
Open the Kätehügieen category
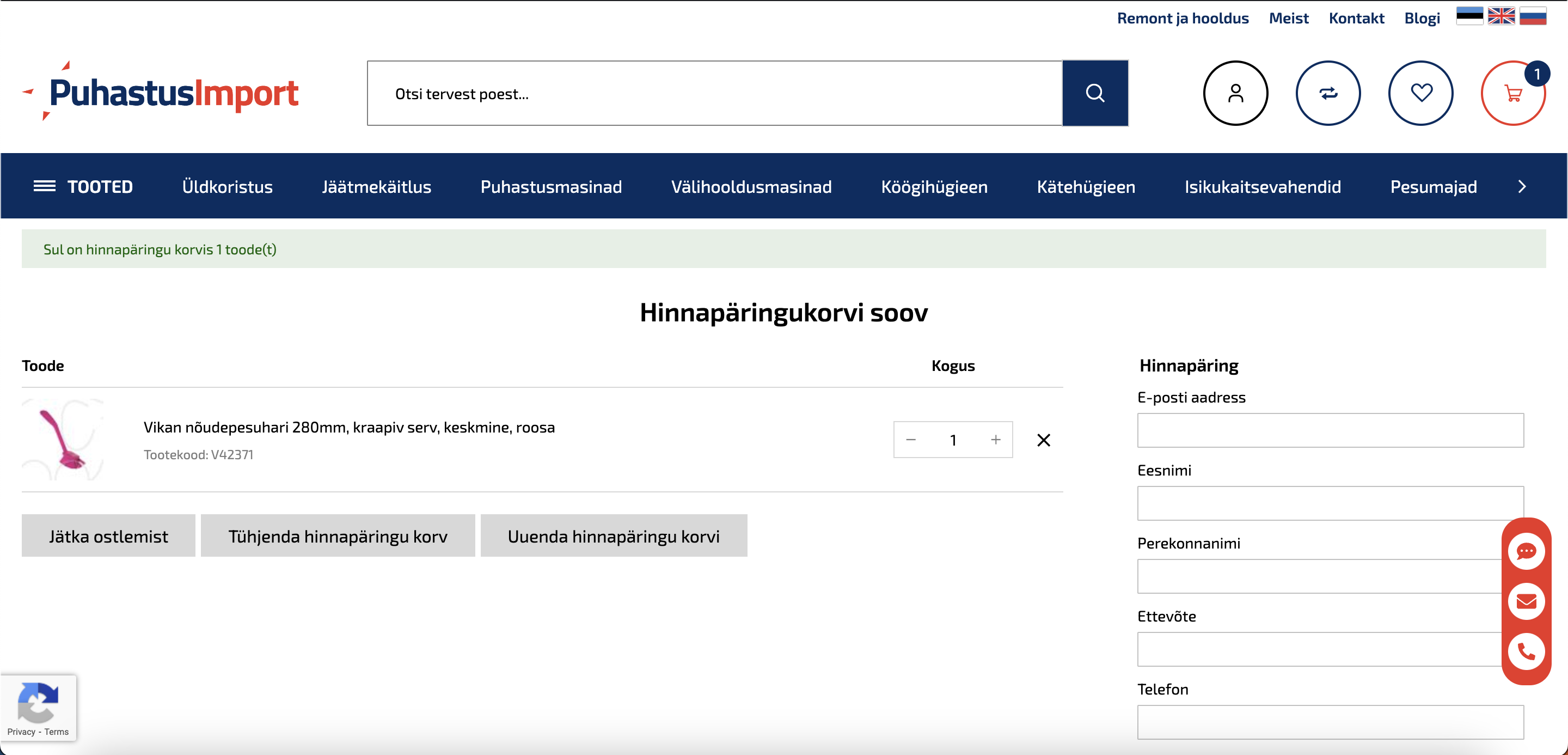1086,186
